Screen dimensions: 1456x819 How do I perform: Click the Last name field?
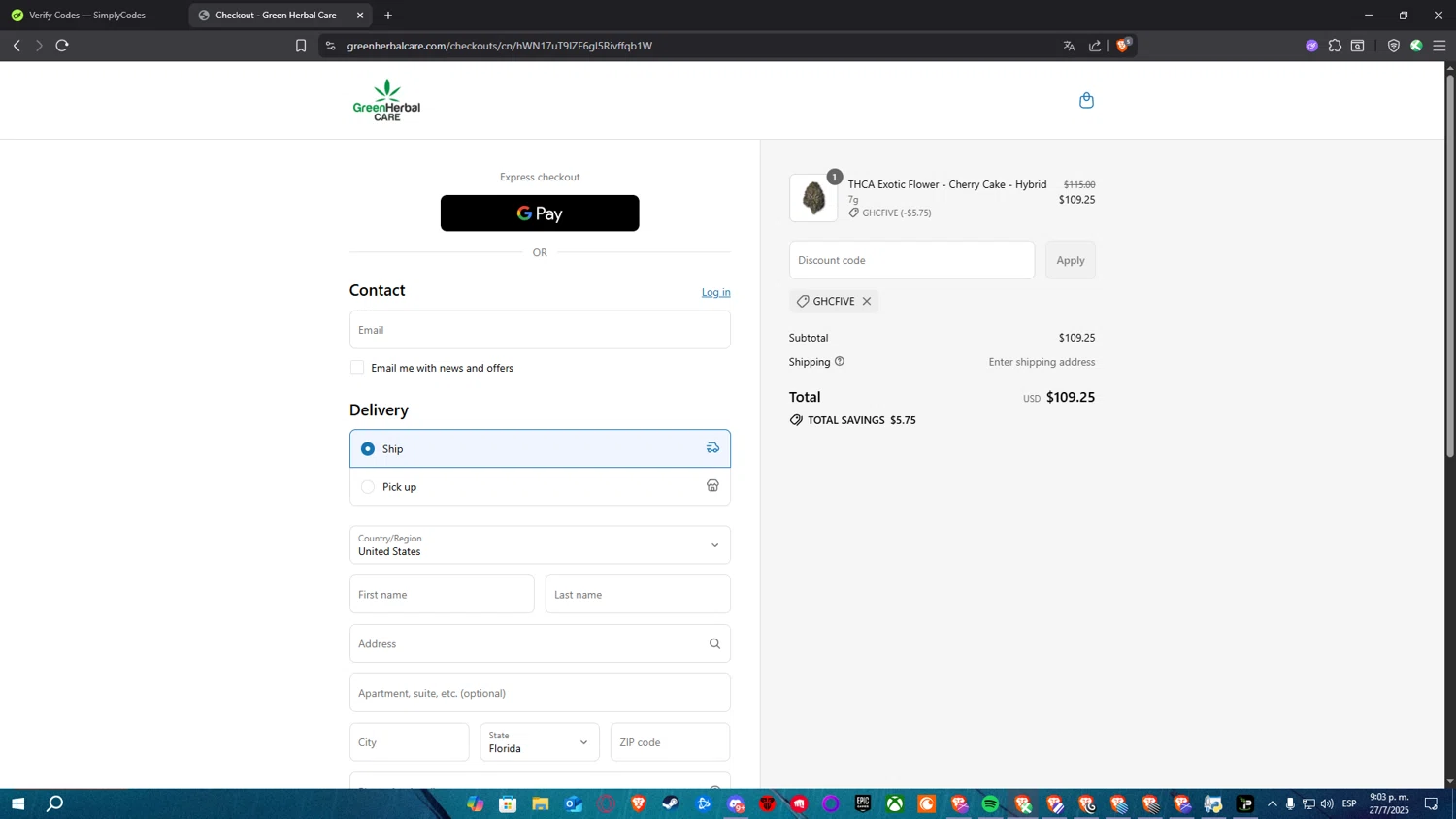tap(638, 594)
